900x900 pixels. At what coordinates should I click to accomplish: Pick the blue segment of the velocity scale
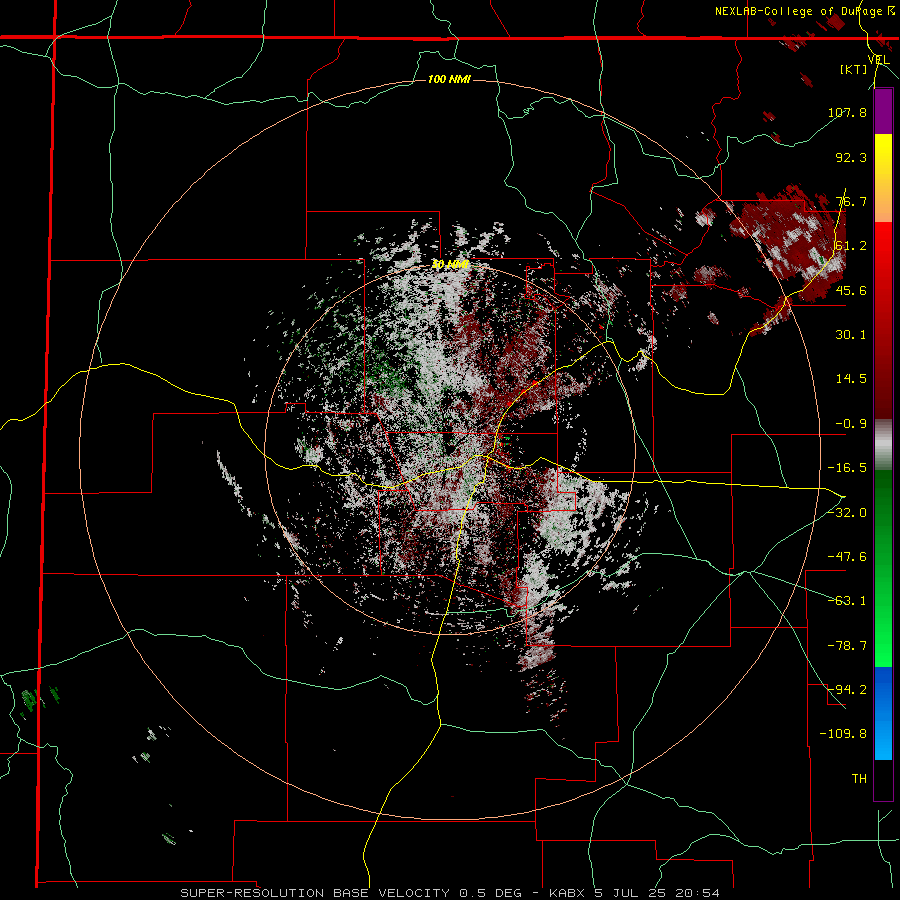click(883, 713)
